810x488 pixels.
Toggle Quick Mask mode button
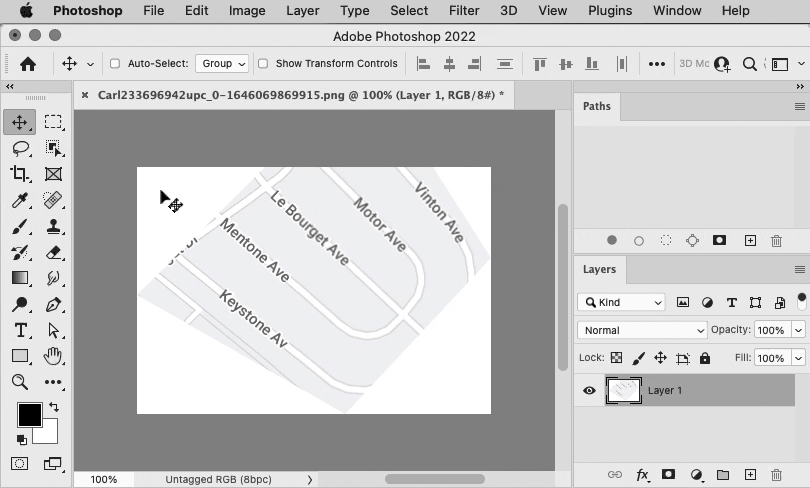(x=20, y=463)
